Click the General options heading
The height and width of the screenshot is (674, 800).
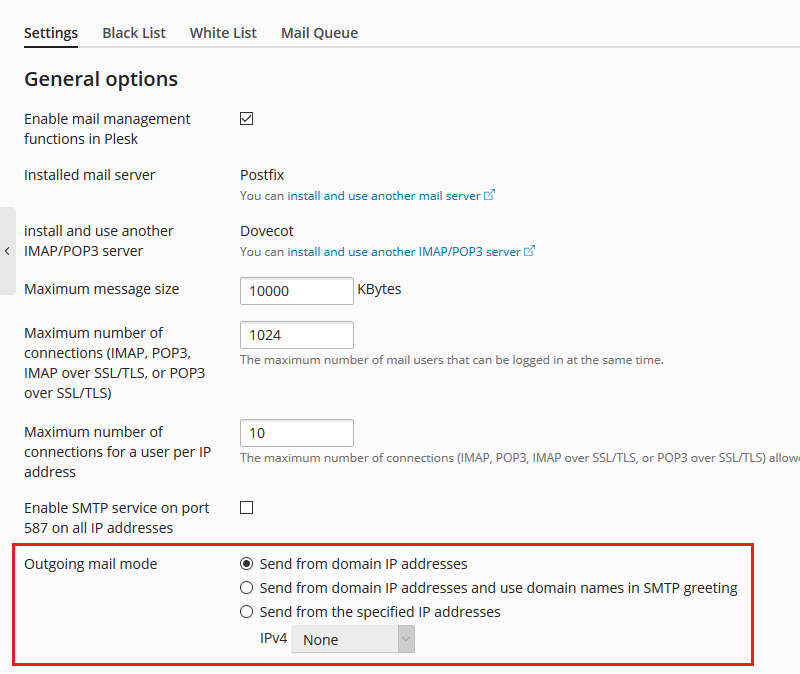[101, 79]
